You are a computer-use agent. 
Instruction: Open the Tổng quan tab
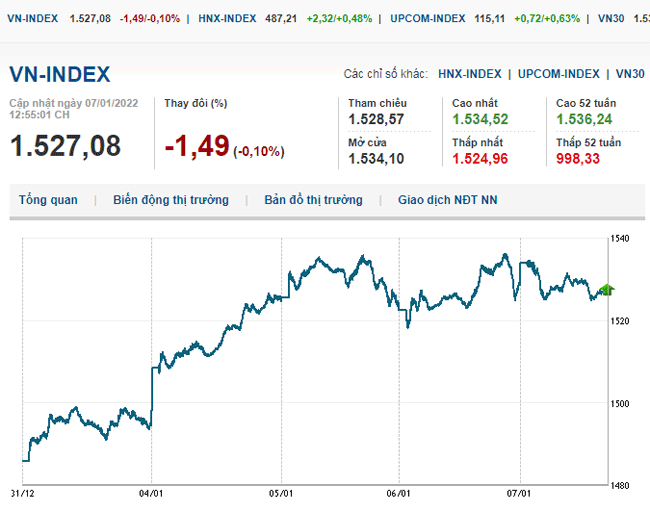point(48,200)
